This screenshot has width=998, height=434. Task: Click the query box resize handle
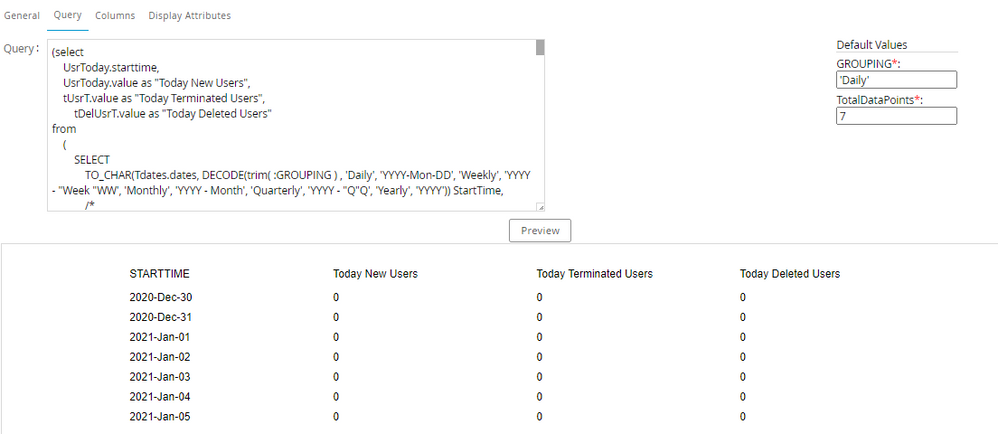pyautogui.click(x=540, y=208)
